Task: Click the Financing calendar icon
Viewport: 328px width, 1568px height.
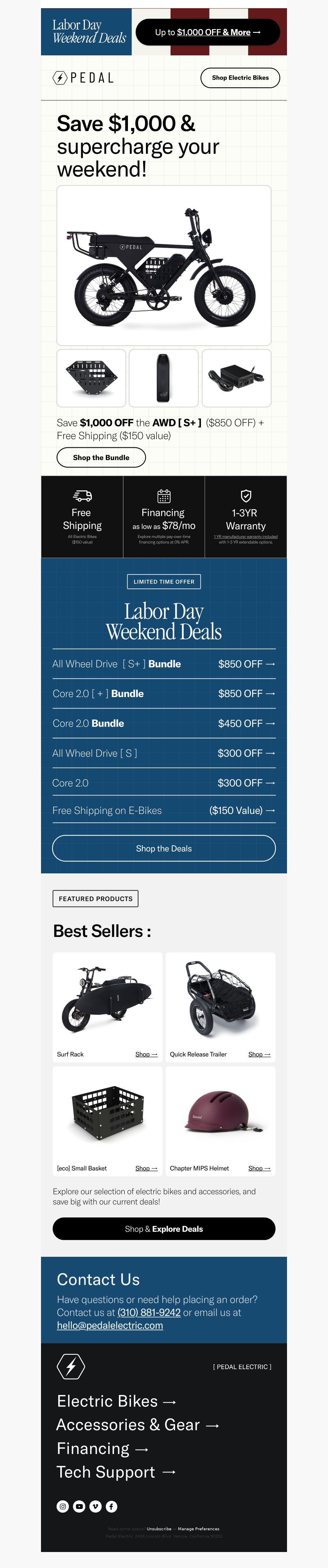Action: coord(164,495)
